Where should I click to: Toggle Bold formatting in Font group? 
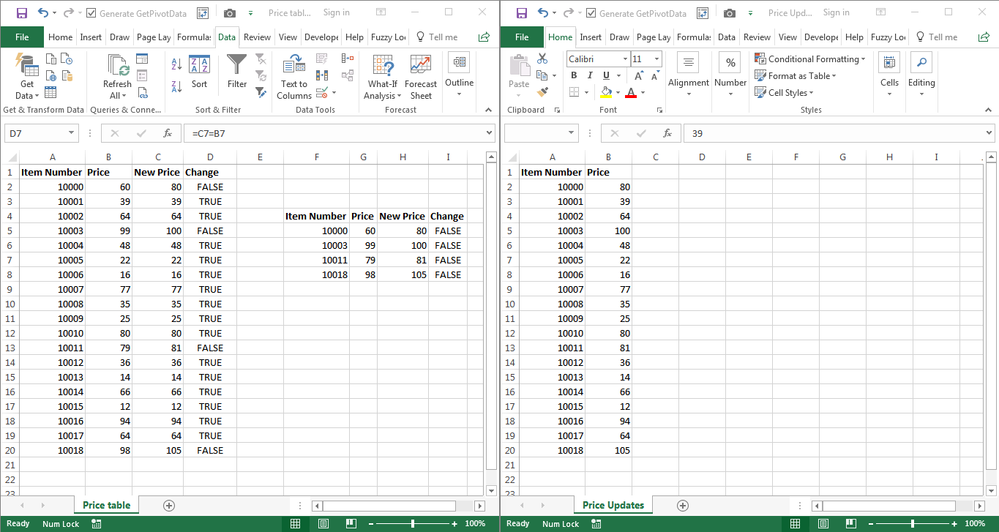coord(574,76)
